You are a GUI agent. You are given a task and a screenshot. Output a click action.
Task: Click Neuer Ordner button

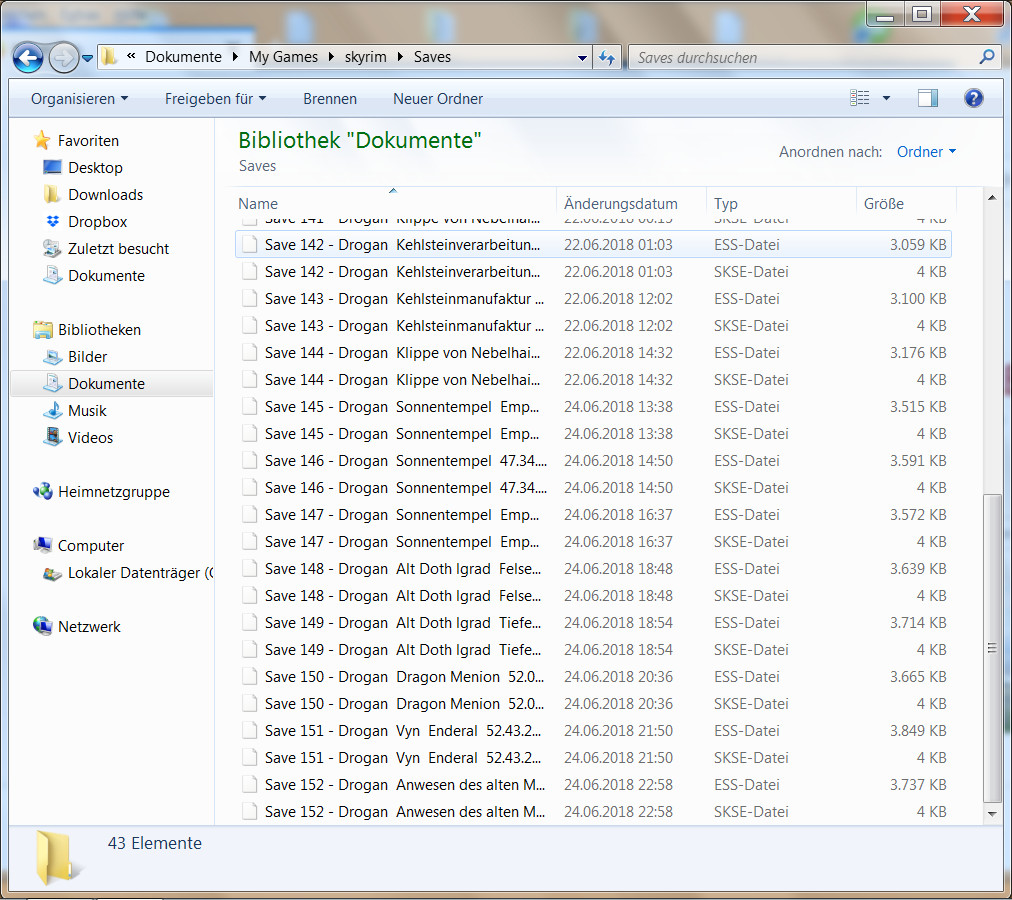coord(438,99)
